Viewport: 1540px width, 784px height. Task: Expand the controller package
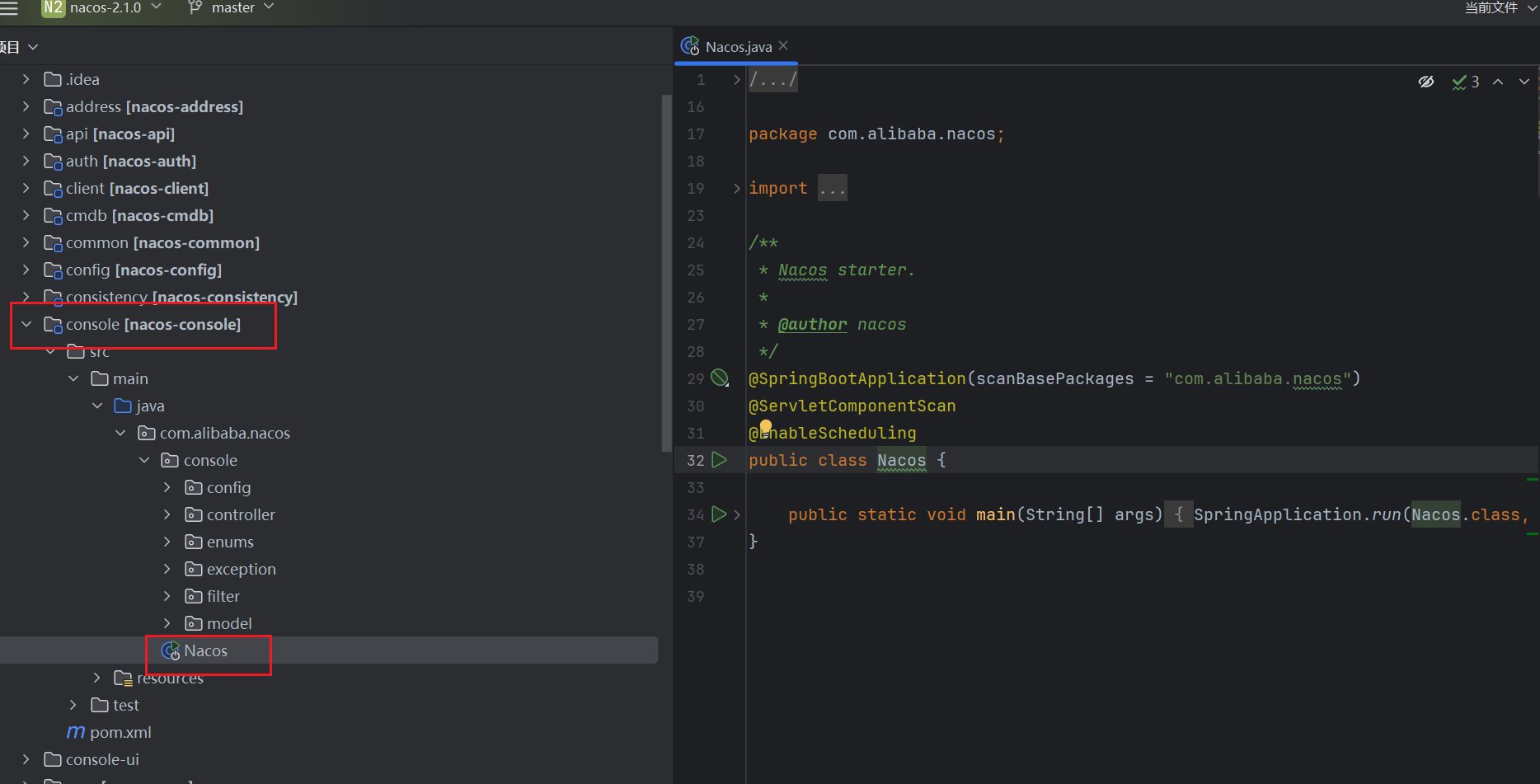coord(167,514)
